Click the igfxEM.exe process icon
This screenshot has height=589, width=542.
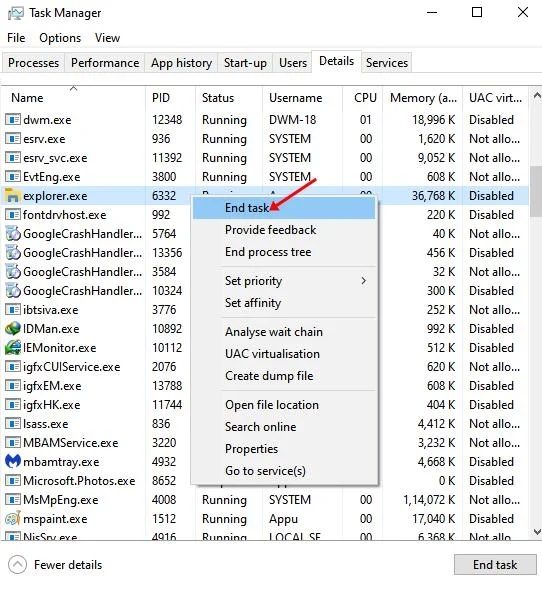pos(13,386)
